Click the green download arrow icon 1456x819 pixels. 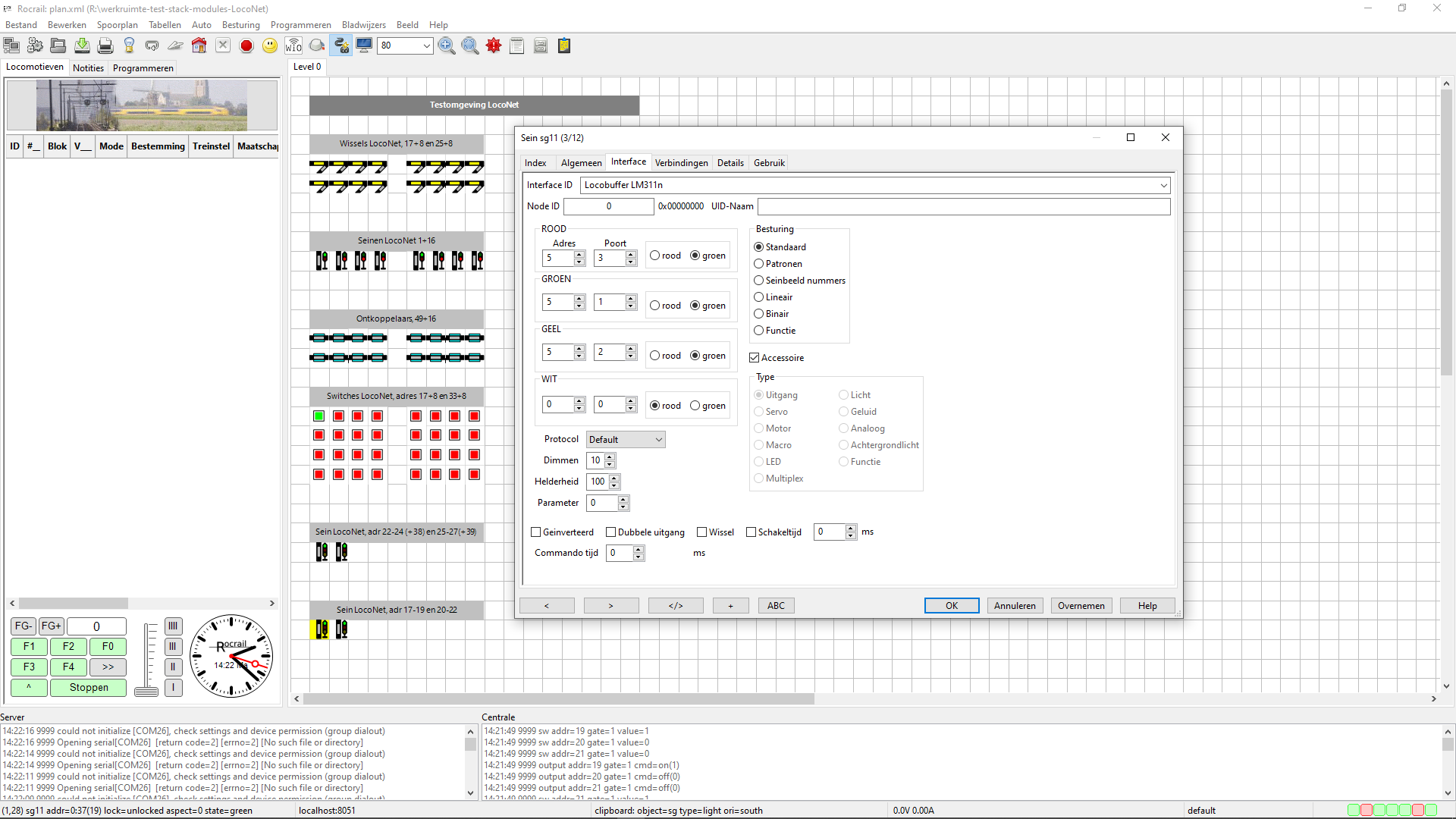(x=82, y=46)
